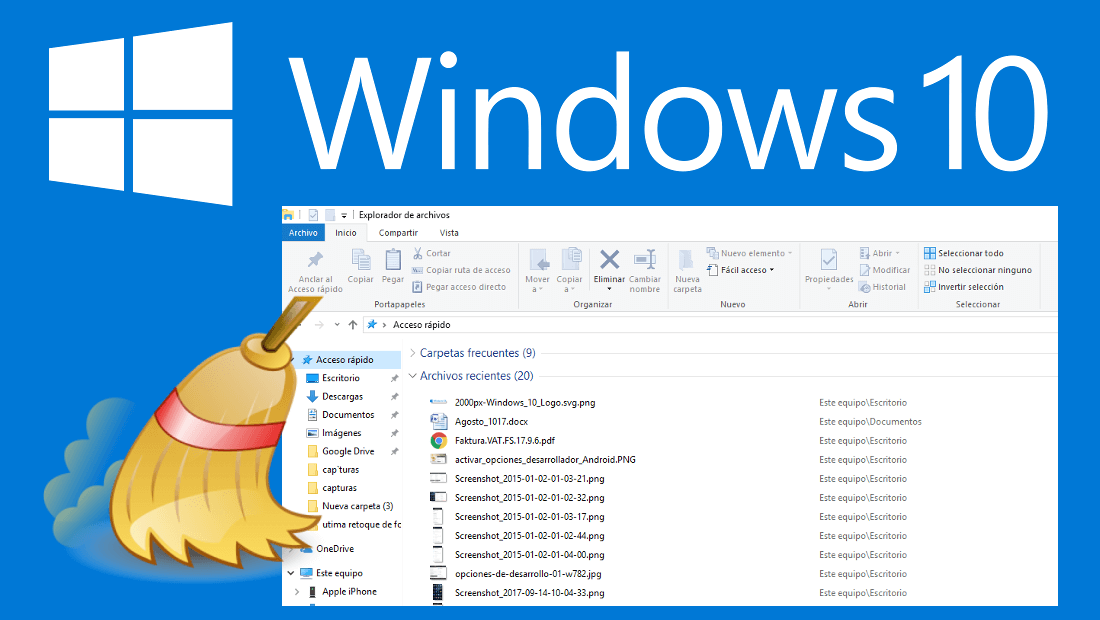
Task: Click No seleccionar ninguno
Action: pyautogui.click(x=978, y=270)
